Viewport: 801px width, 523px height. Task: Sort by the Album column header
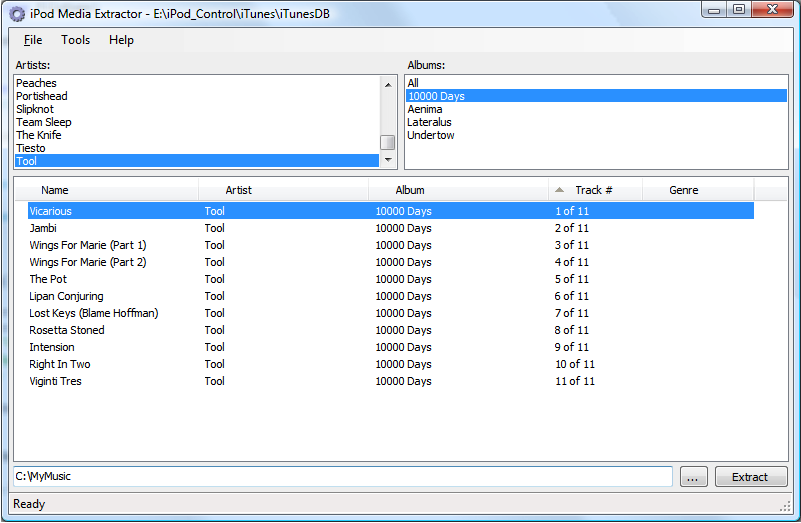click(x=458, y=190)
